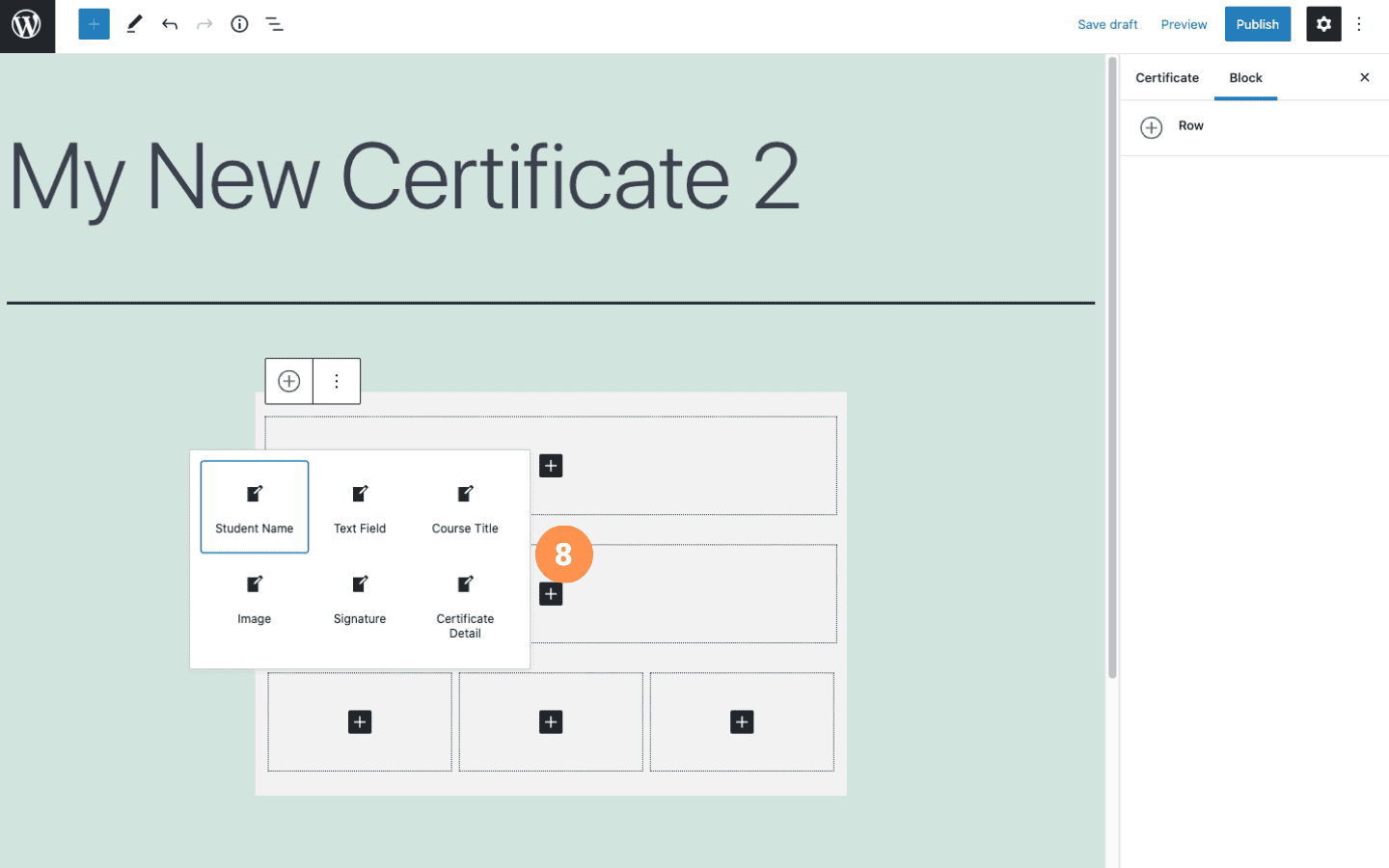Publish the certificate

pos(1258,24)
